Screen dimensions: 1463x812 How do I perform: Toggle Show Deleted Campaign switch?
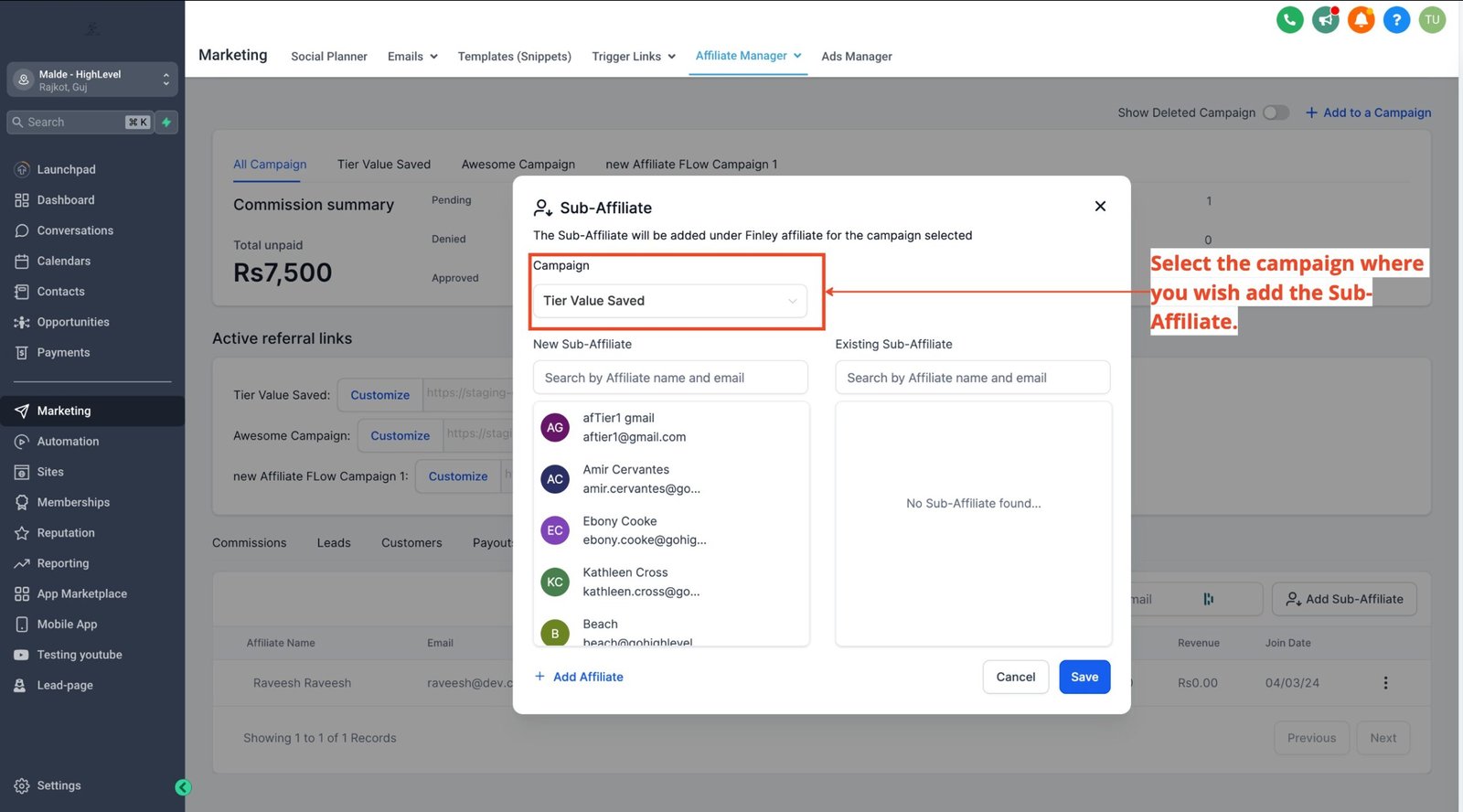click(x=1276, y=112)
